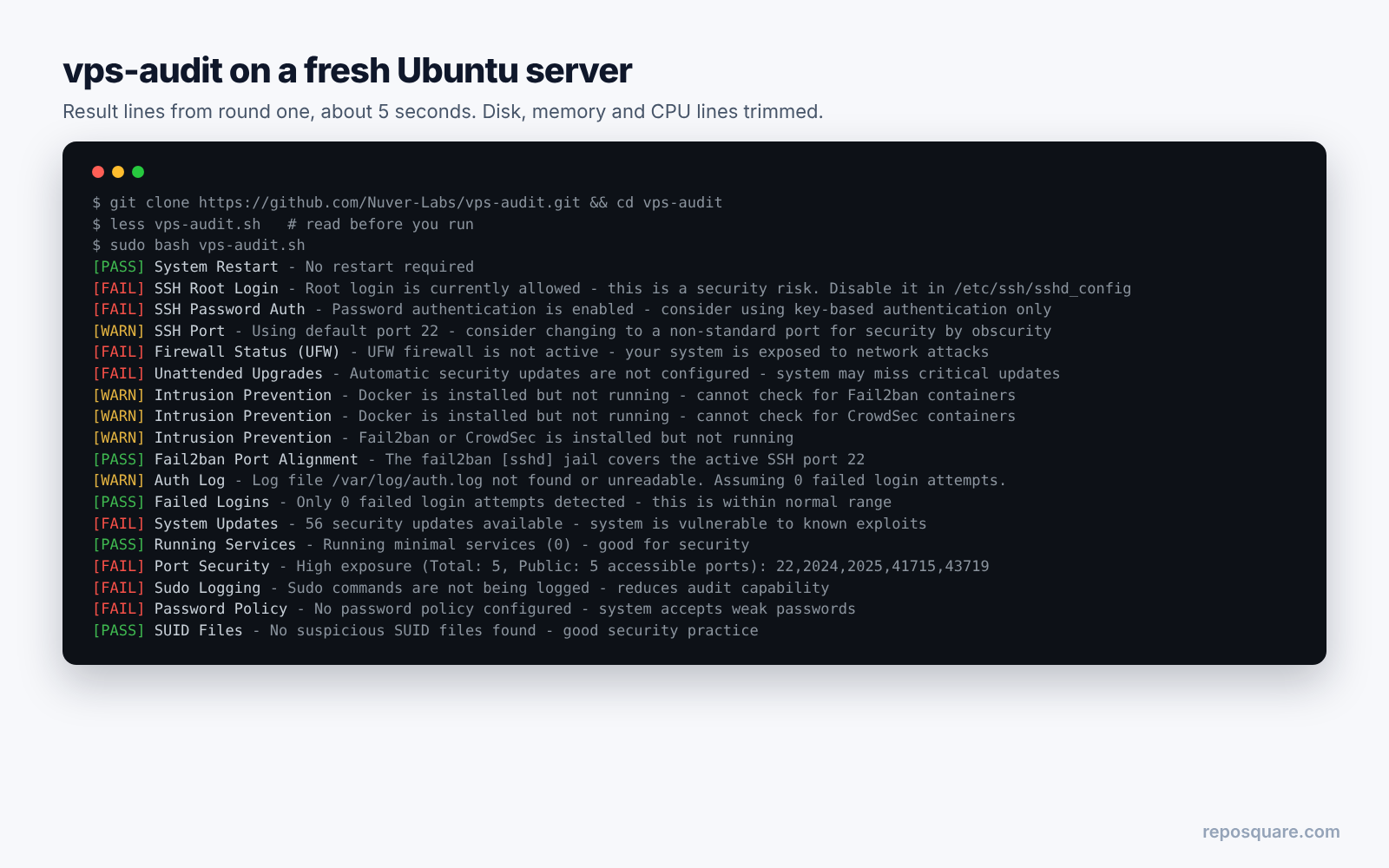Image resolution: width=1389 pixels, height=868 pixels.
Task: Click the 'vps-audit on a fresh Ubuntu server' heading
Action: pos(347,70)
